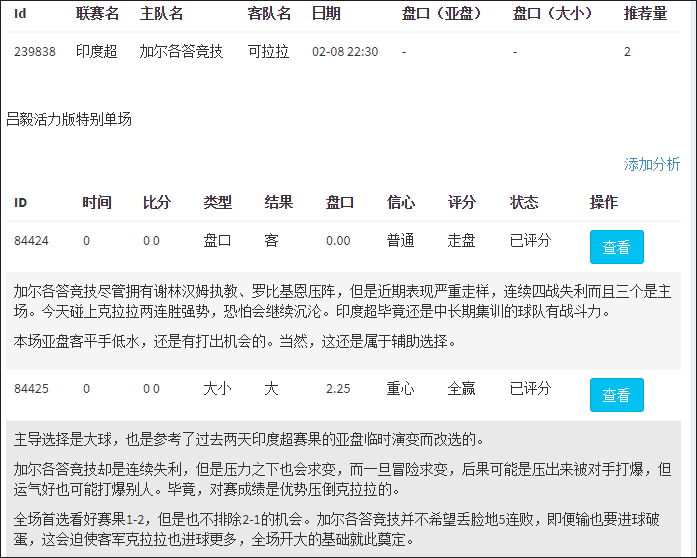The height and width of the screenshot is (558, 697).
Task: Click analysis ID 84425
Action: 31,389
